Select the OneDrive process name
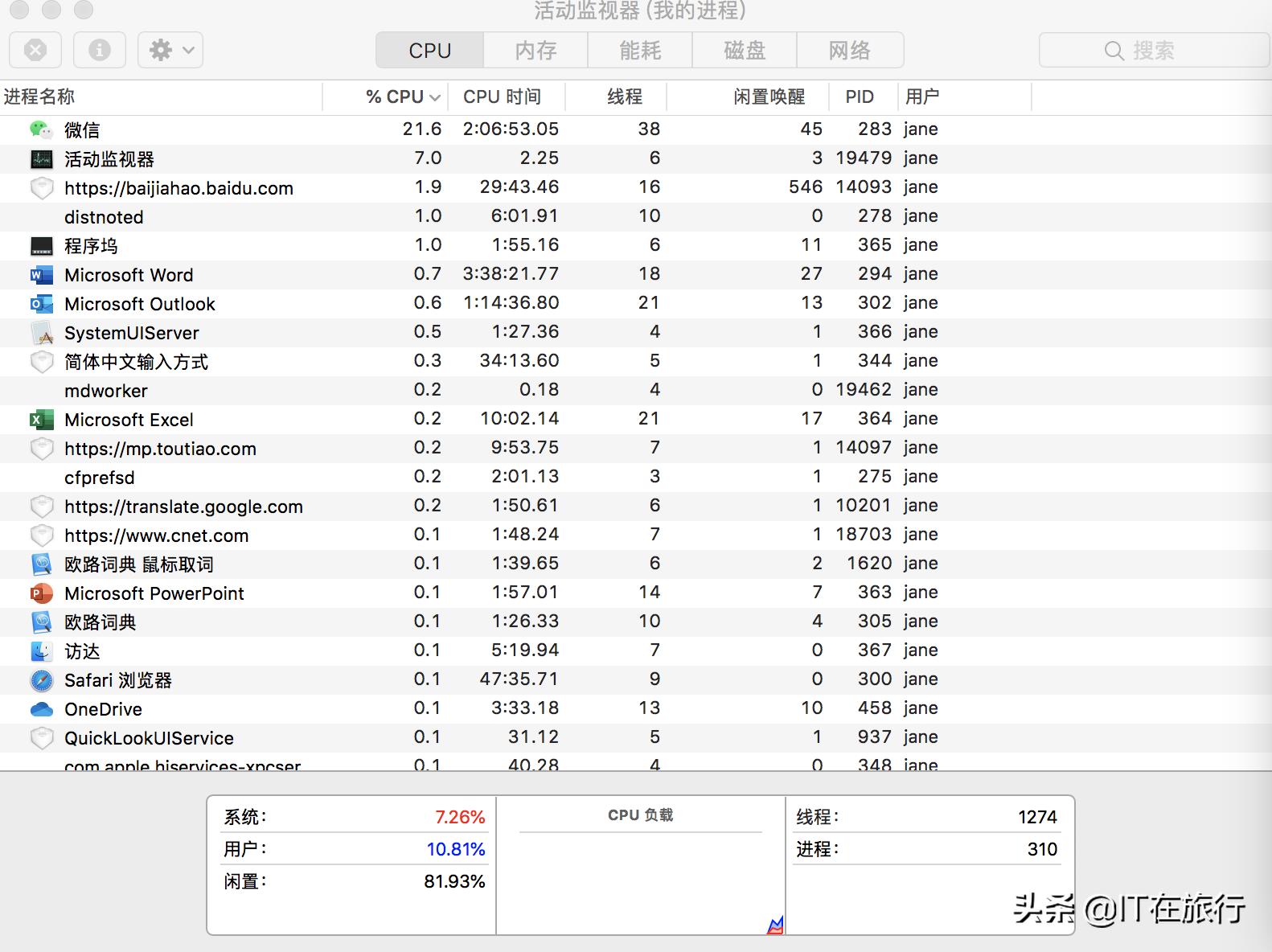Screen dimensions: 1272x952 (103, 709)
